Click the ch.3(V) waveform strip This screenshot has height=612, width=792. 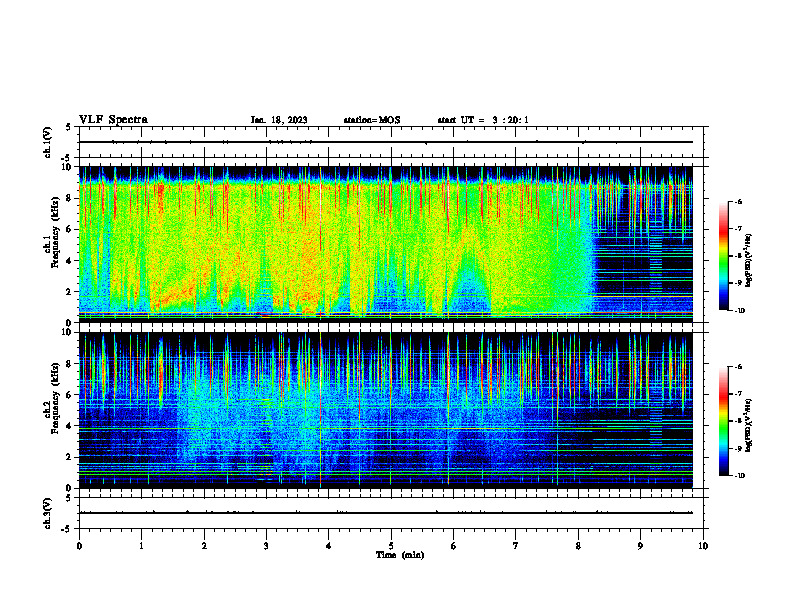(391, 513)
